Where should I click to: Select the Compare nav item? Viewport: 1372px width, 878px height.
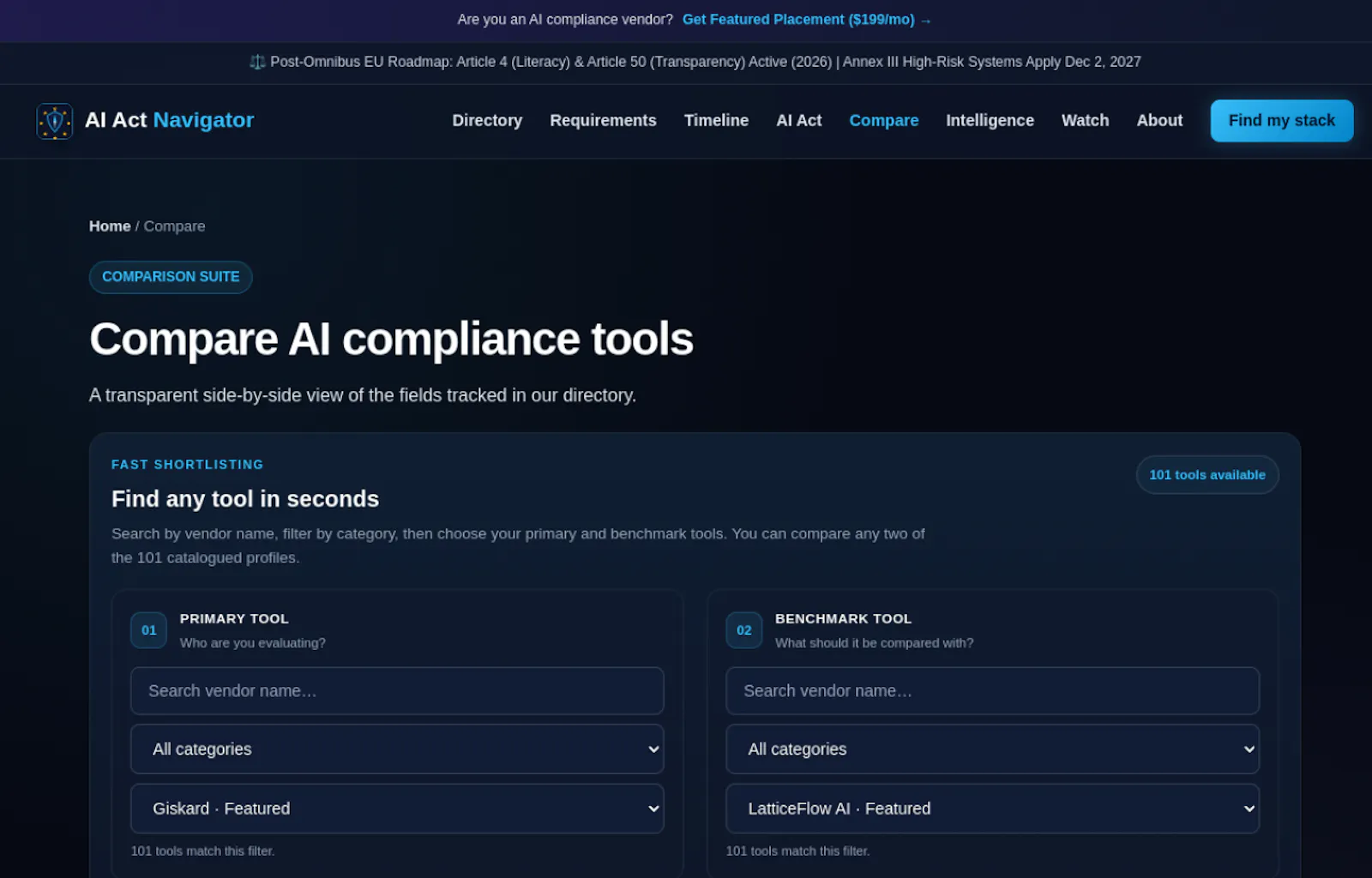883,121
